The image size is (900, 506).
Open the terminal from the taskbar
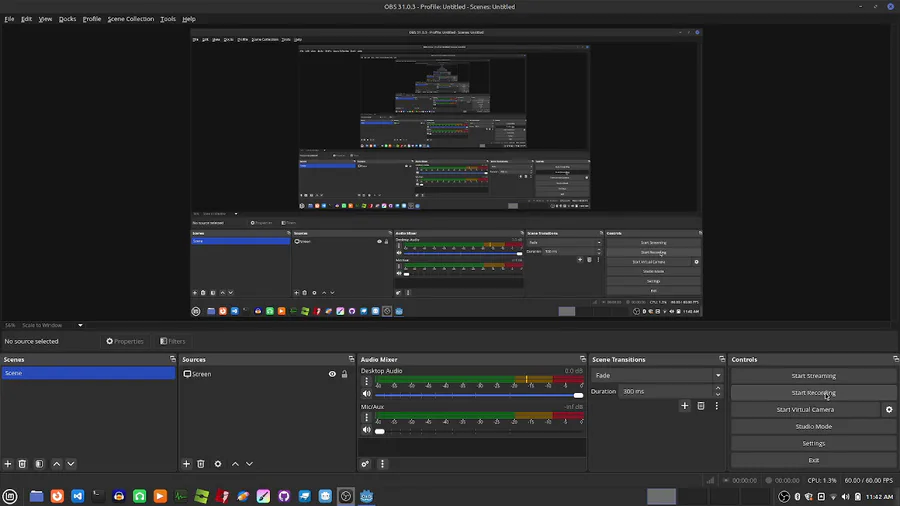[x=98, y=496]
